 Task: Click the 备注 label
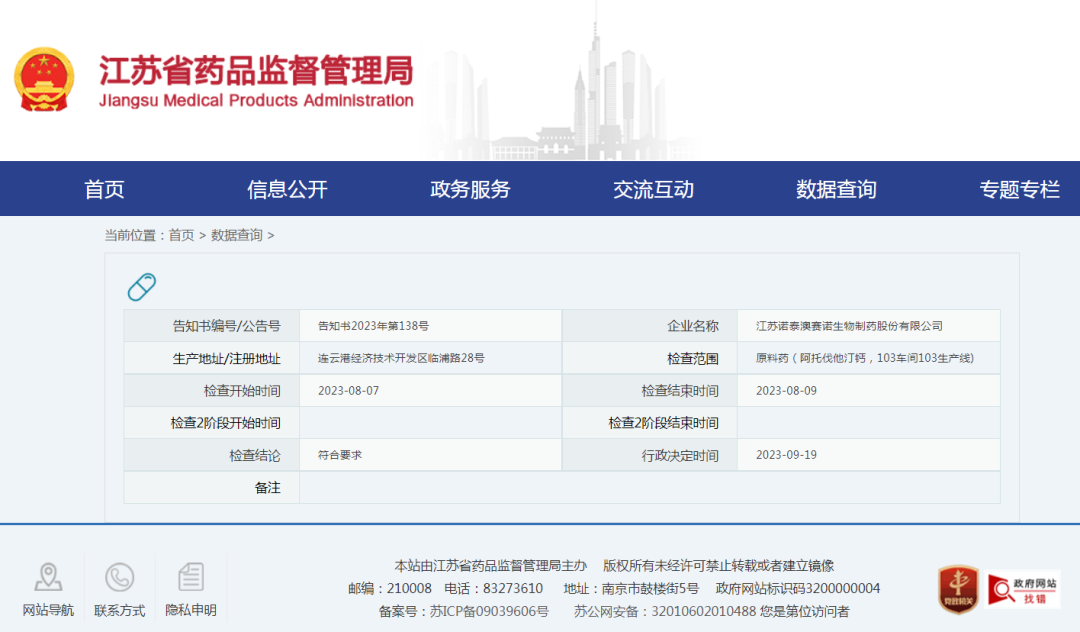[268, 488]
